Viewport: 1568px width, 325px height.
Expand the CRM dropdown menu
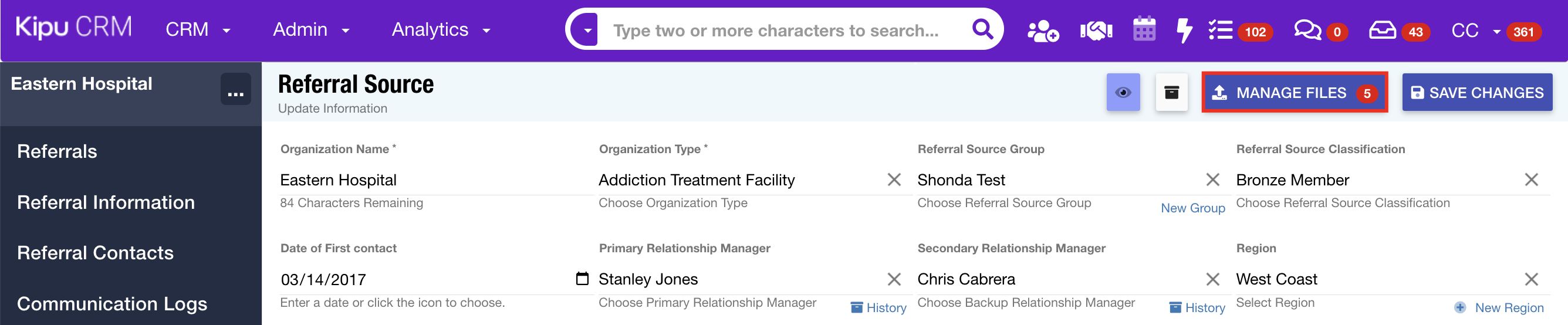(x=198, y=30)
